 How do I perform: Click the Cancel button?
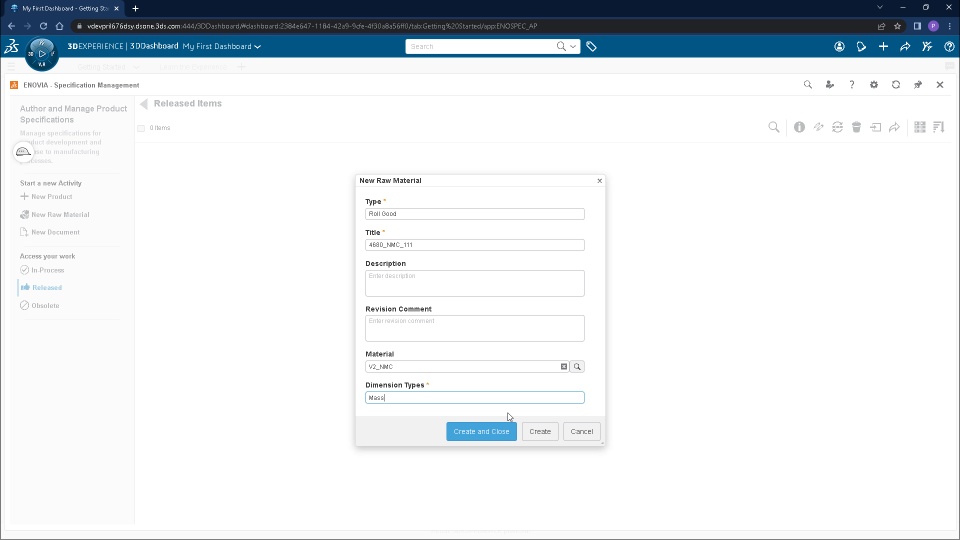(x=582, y=432)
